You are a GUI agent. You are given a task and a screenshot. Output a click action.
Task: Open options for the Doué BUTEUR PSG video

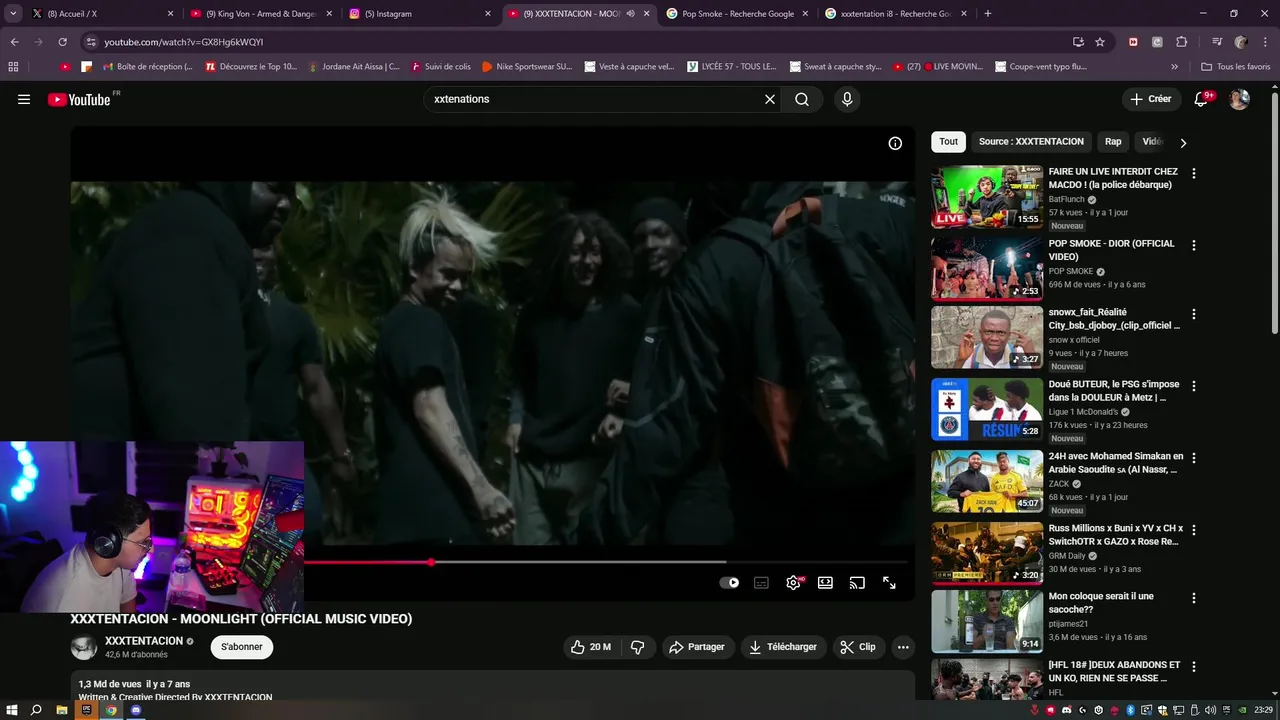click(1193, 385)
